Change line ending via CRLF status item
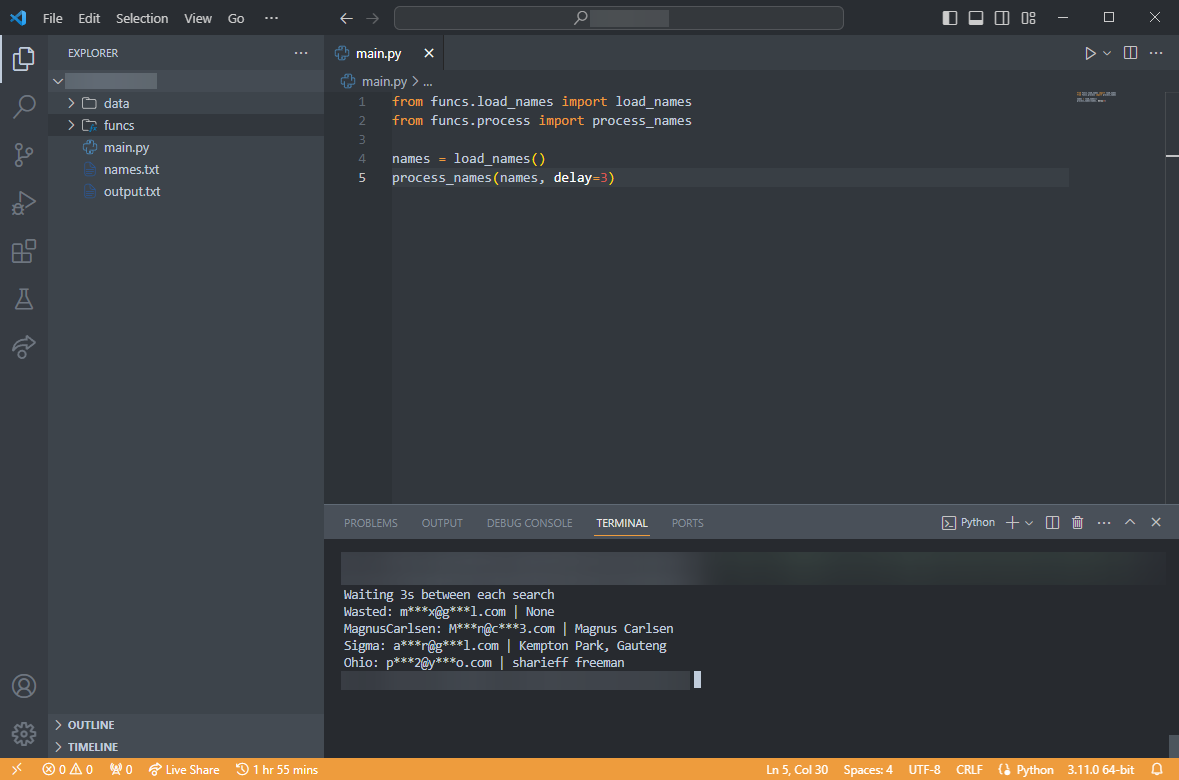1179x780 pixels. [x=969, y=769]
